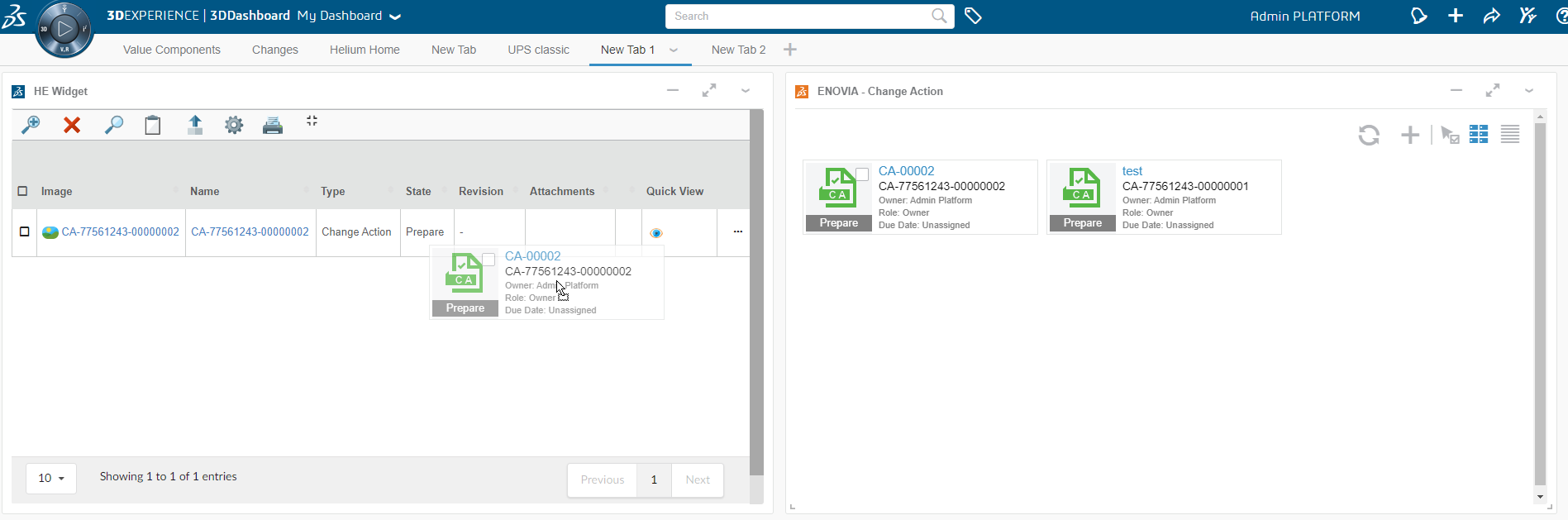Click the printer icon
The image size is (1568, 520).
[273, 125]
